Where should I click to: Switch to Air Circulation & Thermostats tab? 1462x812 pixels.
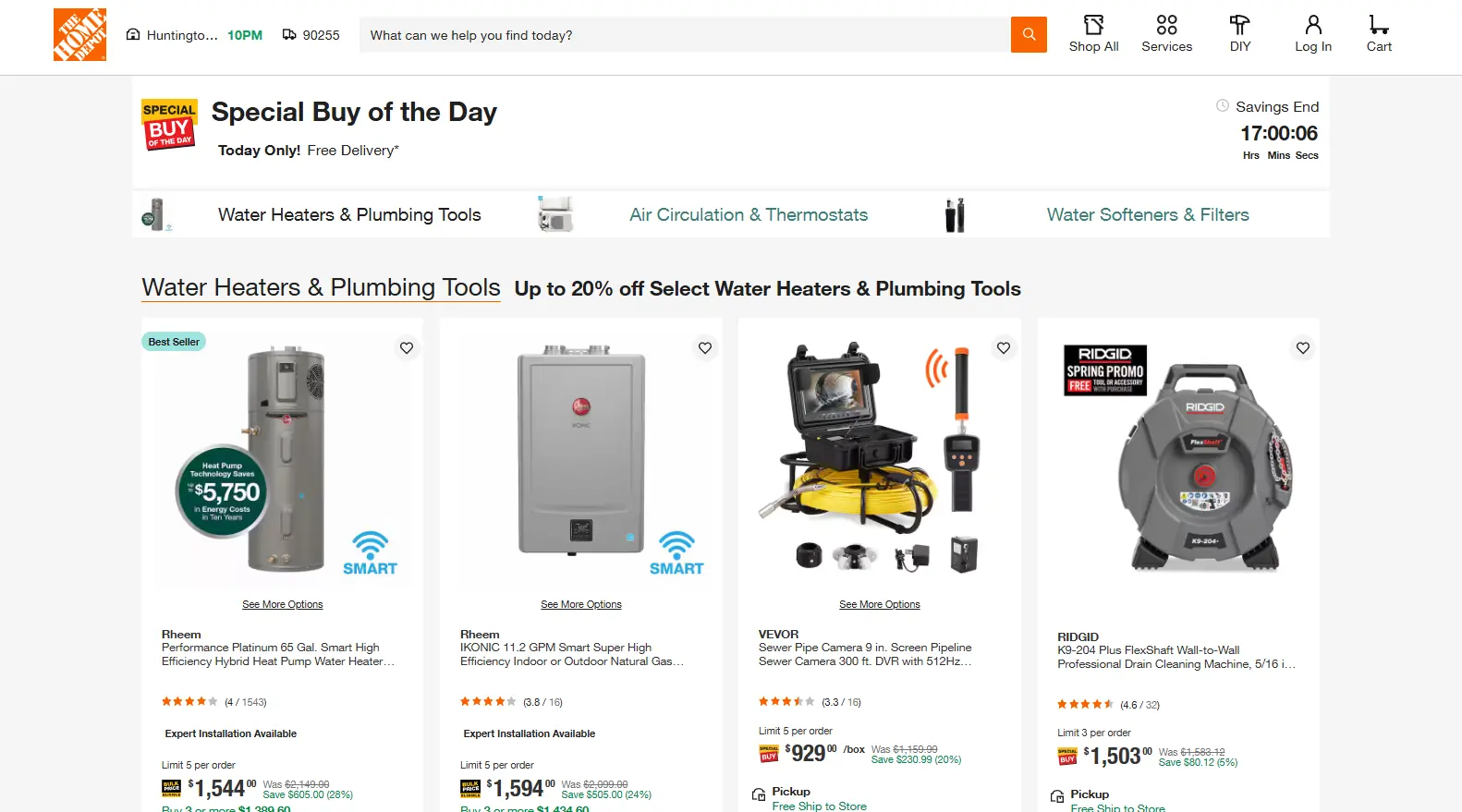pyautogui.click(x=748, y=215)
